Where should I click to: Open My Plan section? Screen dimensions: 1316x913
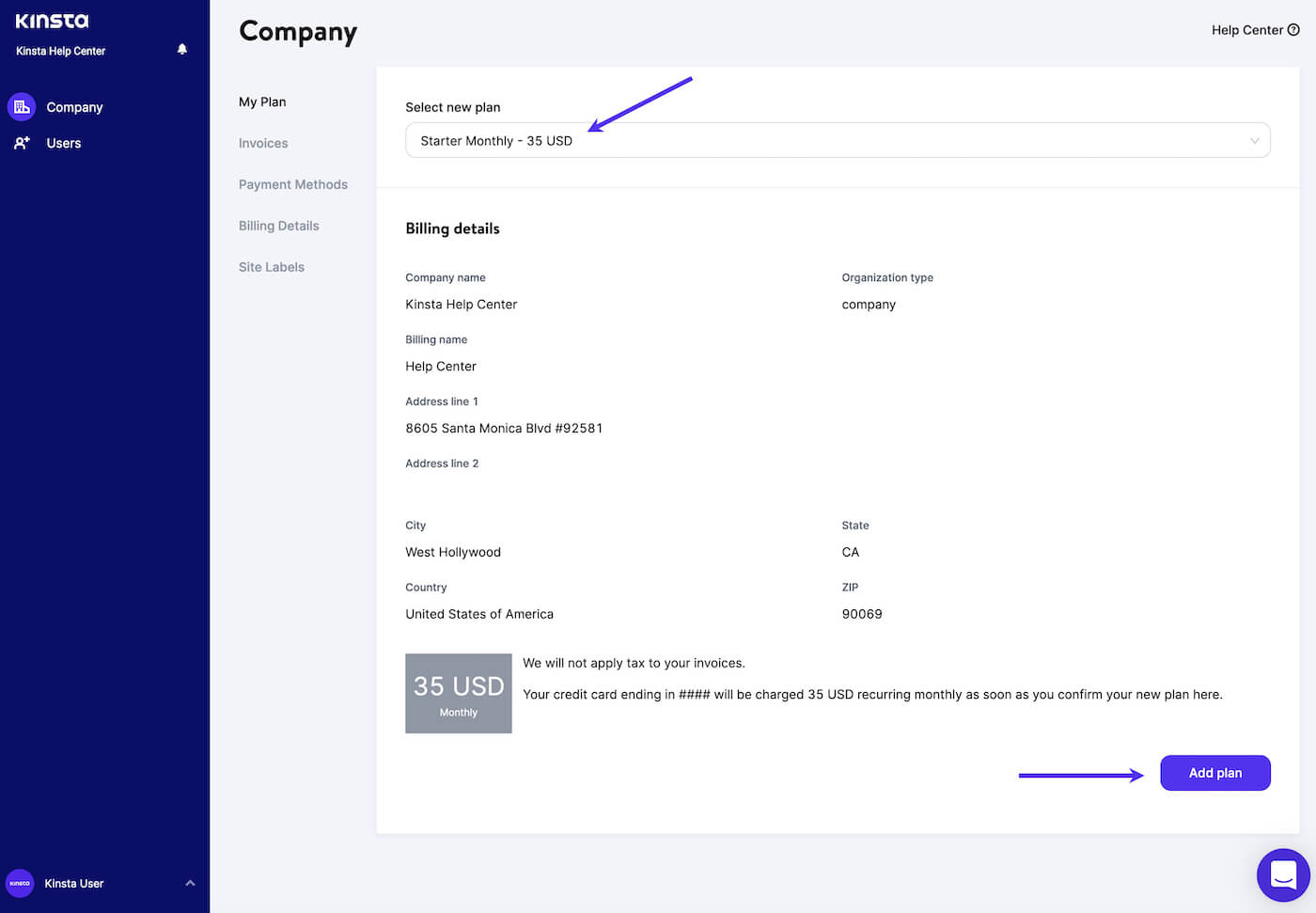262,102
